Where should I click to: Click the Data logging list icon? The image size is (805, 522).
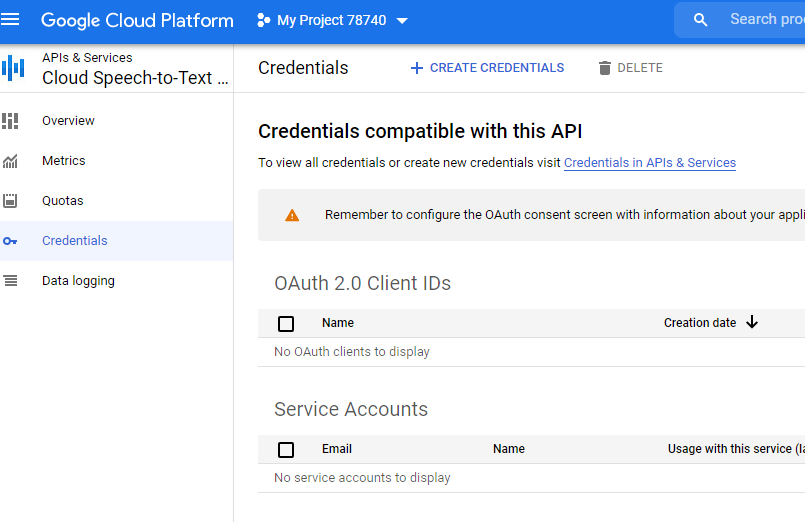pyautogui.click(x=10, y=281)
